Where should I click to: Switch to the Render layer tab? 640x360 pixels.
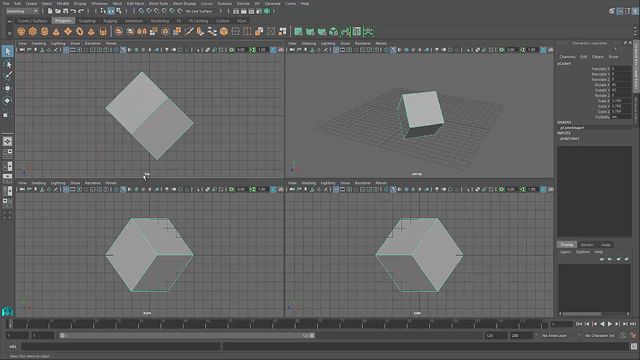587,245
